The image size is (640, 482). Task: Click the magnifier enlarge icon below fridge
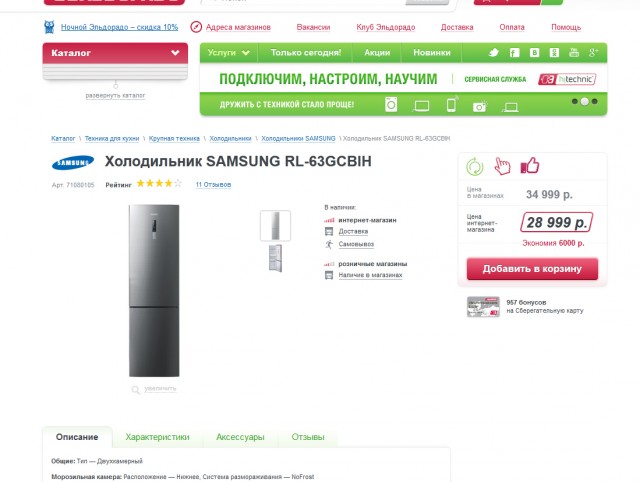click(x=137, y=388)
